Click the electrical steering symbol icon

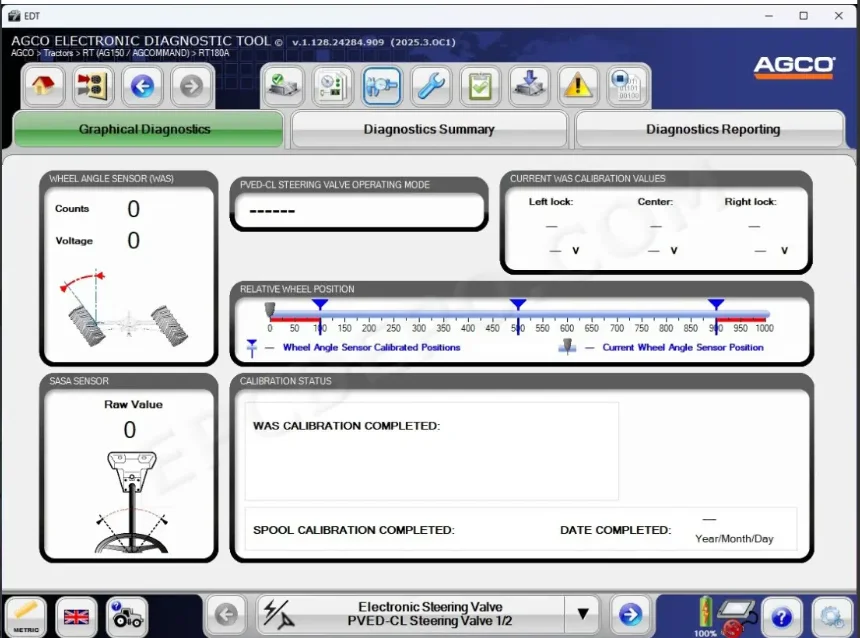(x=279, y=614)
